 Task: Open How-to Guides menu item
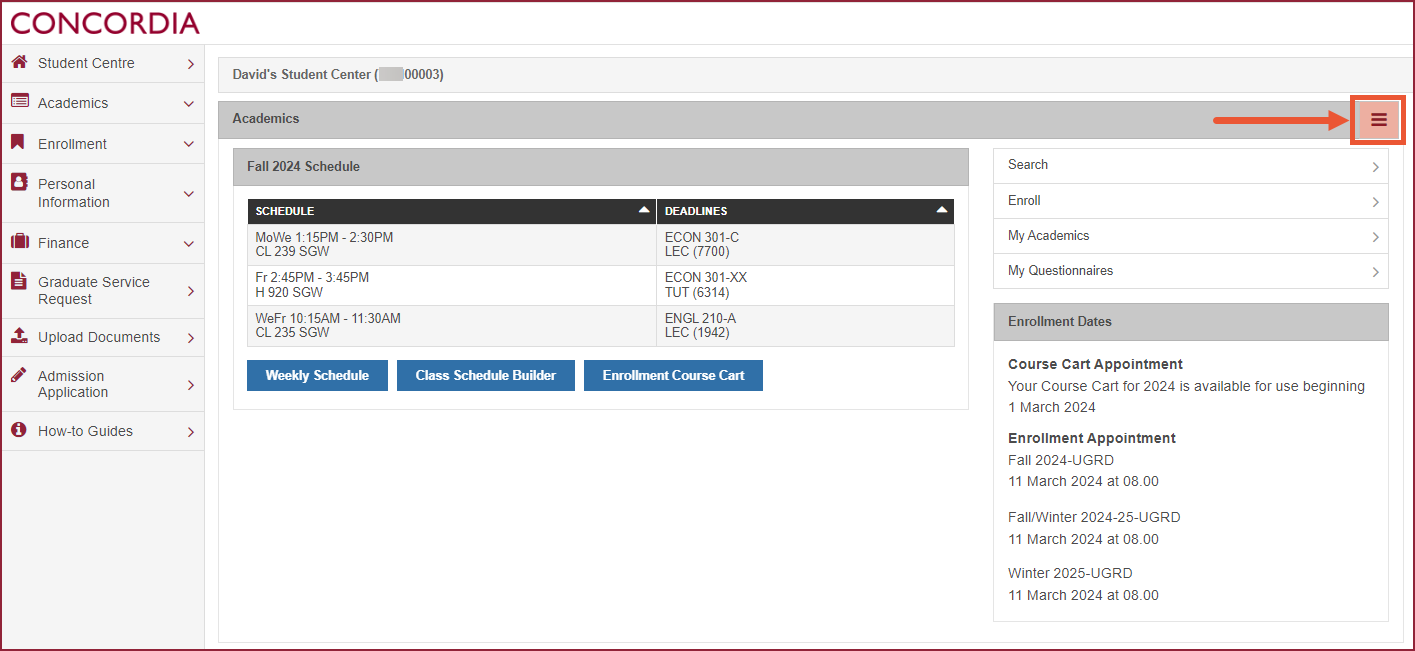coord(103,431)
